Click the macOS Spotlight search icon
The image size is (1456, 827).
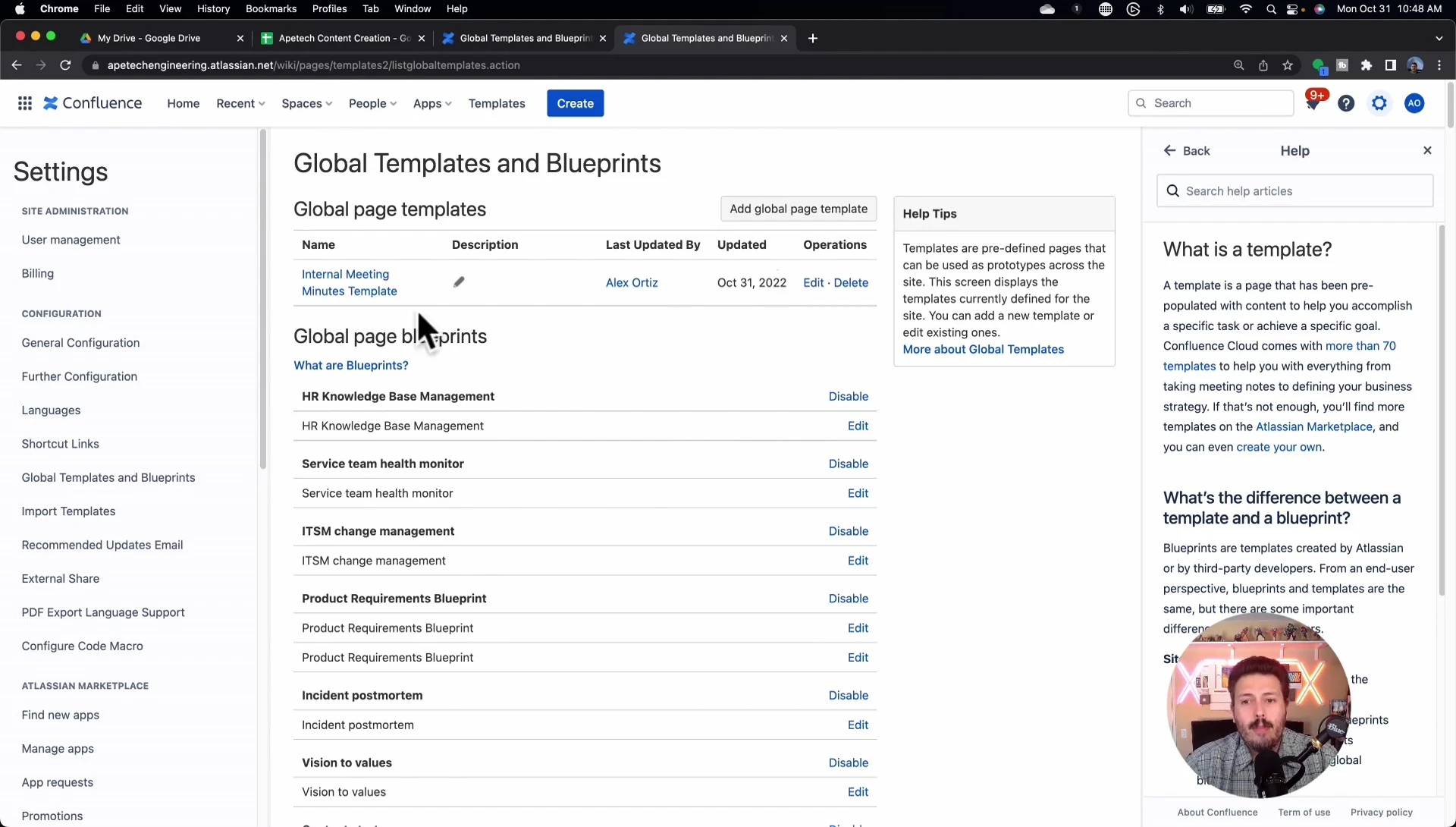point(1271,9)
